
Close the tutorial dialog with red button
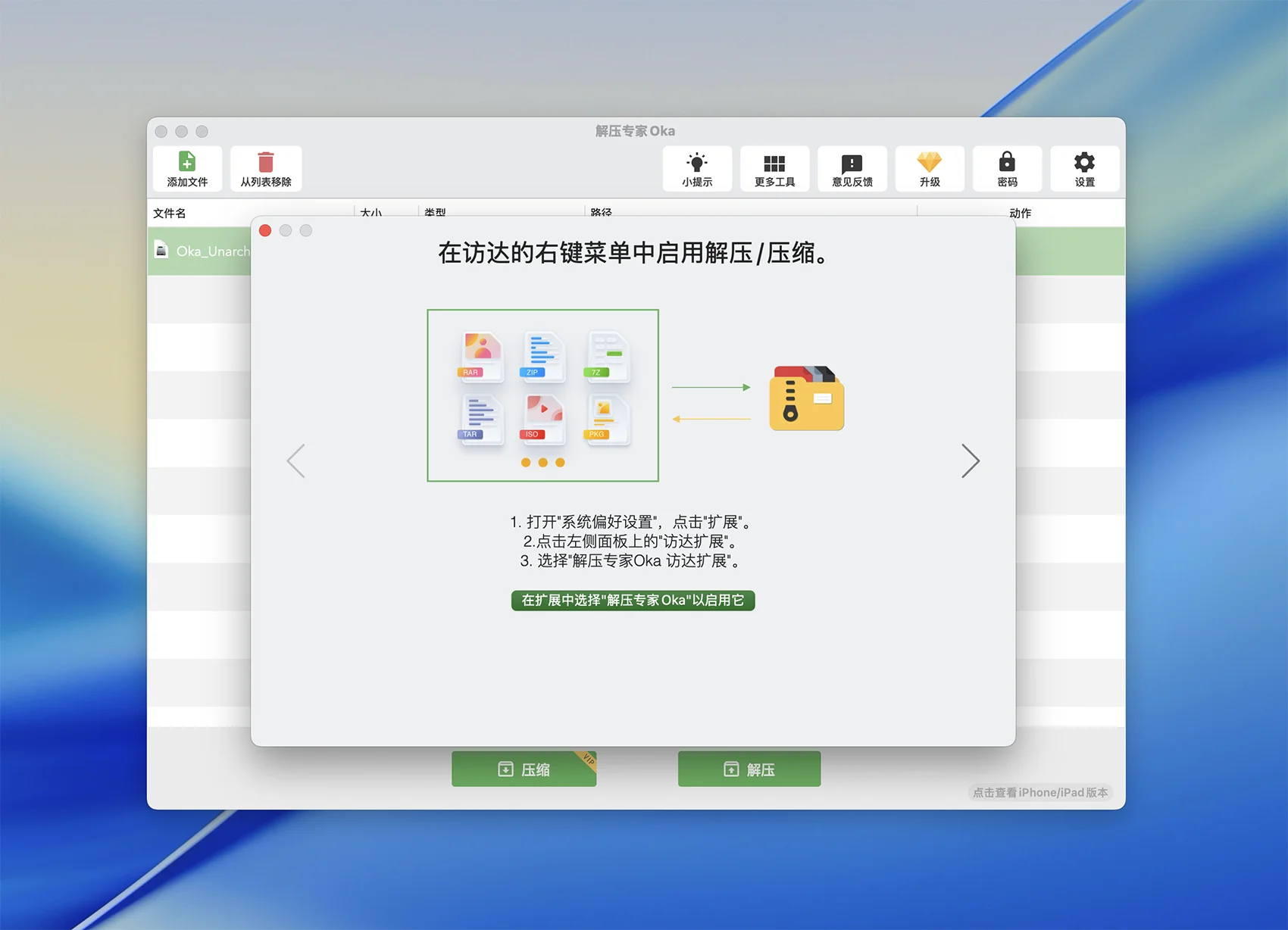(x=265, y=230)
